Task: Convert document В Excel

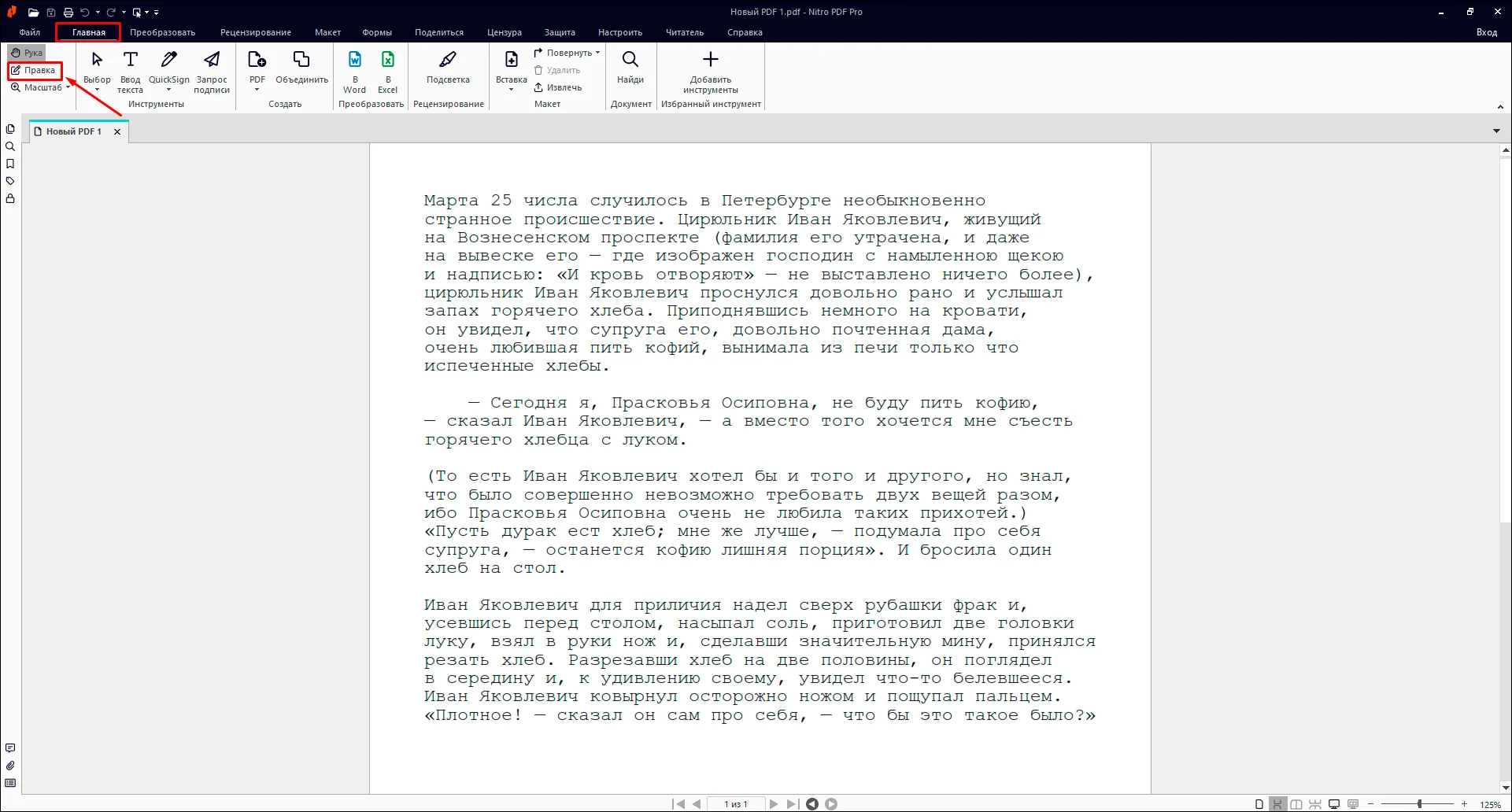Action: [388, 71]
